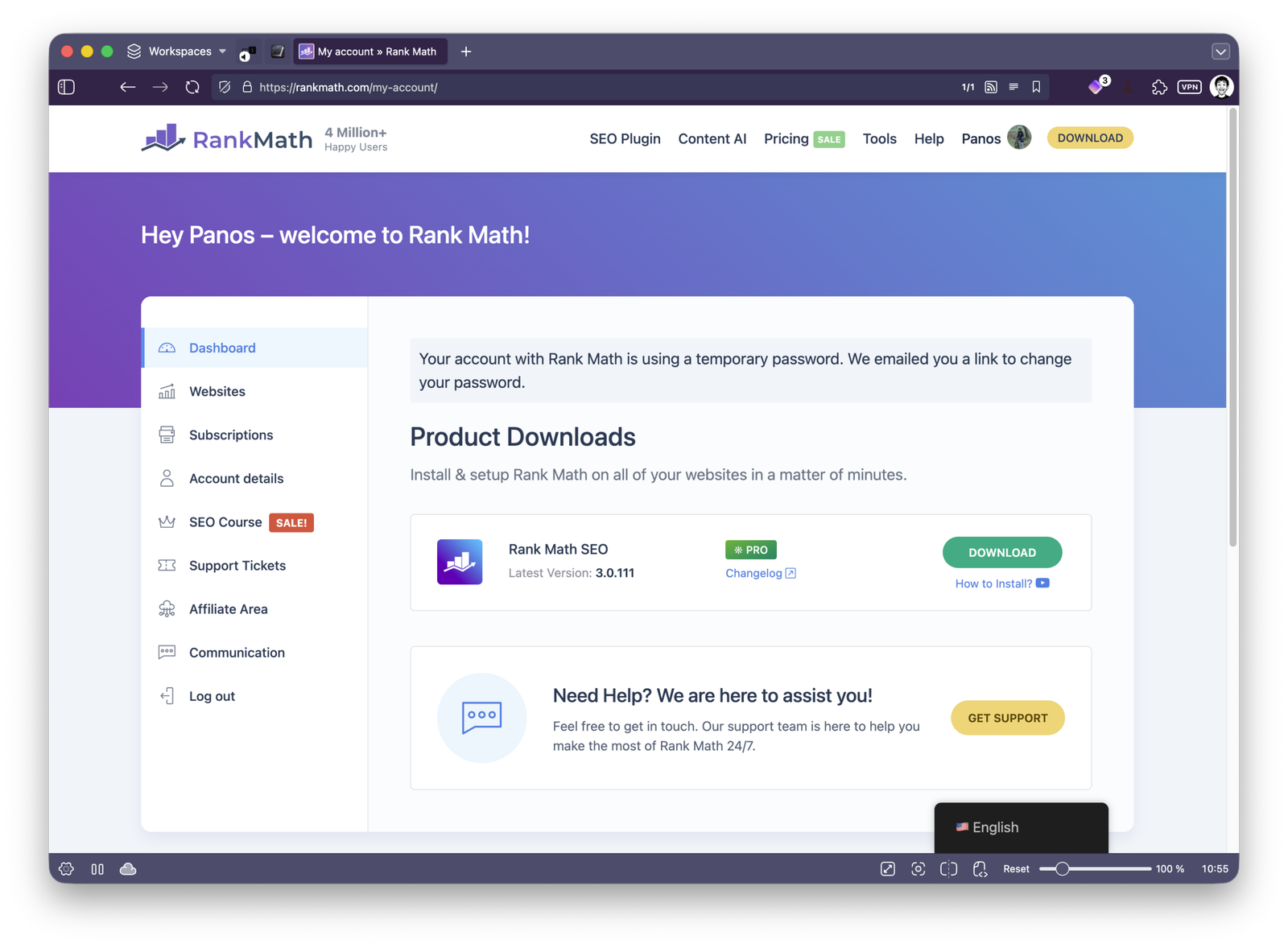Toggle the browser sidebar panel icon
This screenshot has width=1288, height=948.
[x=67, y=87]
